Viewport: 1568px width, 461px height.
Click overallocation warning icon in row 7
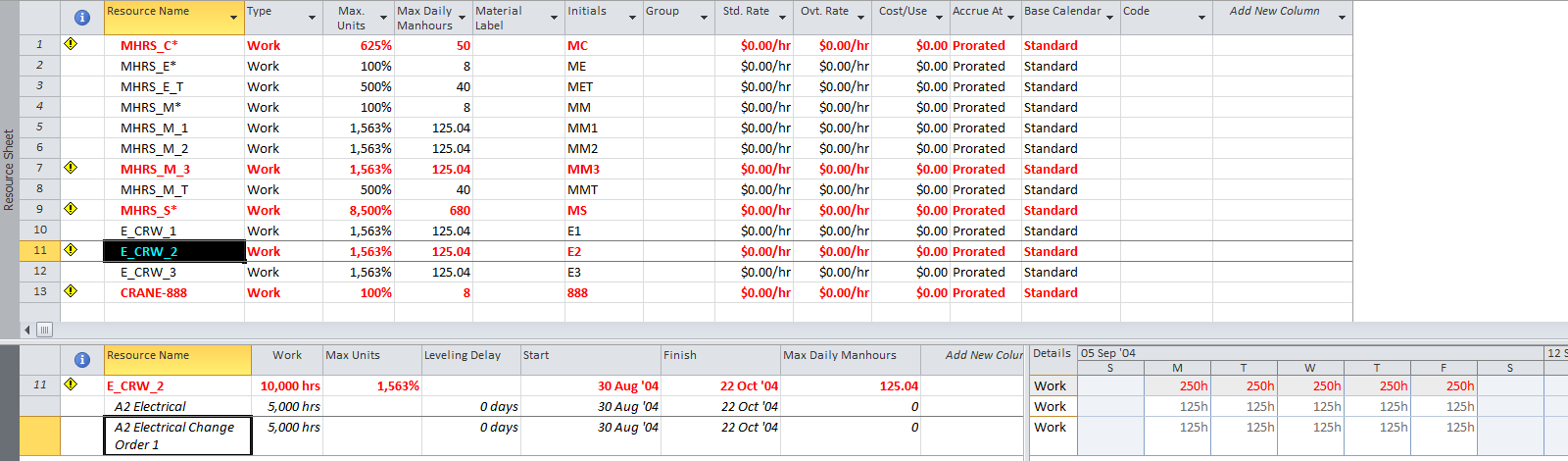(x=71, y=168)
